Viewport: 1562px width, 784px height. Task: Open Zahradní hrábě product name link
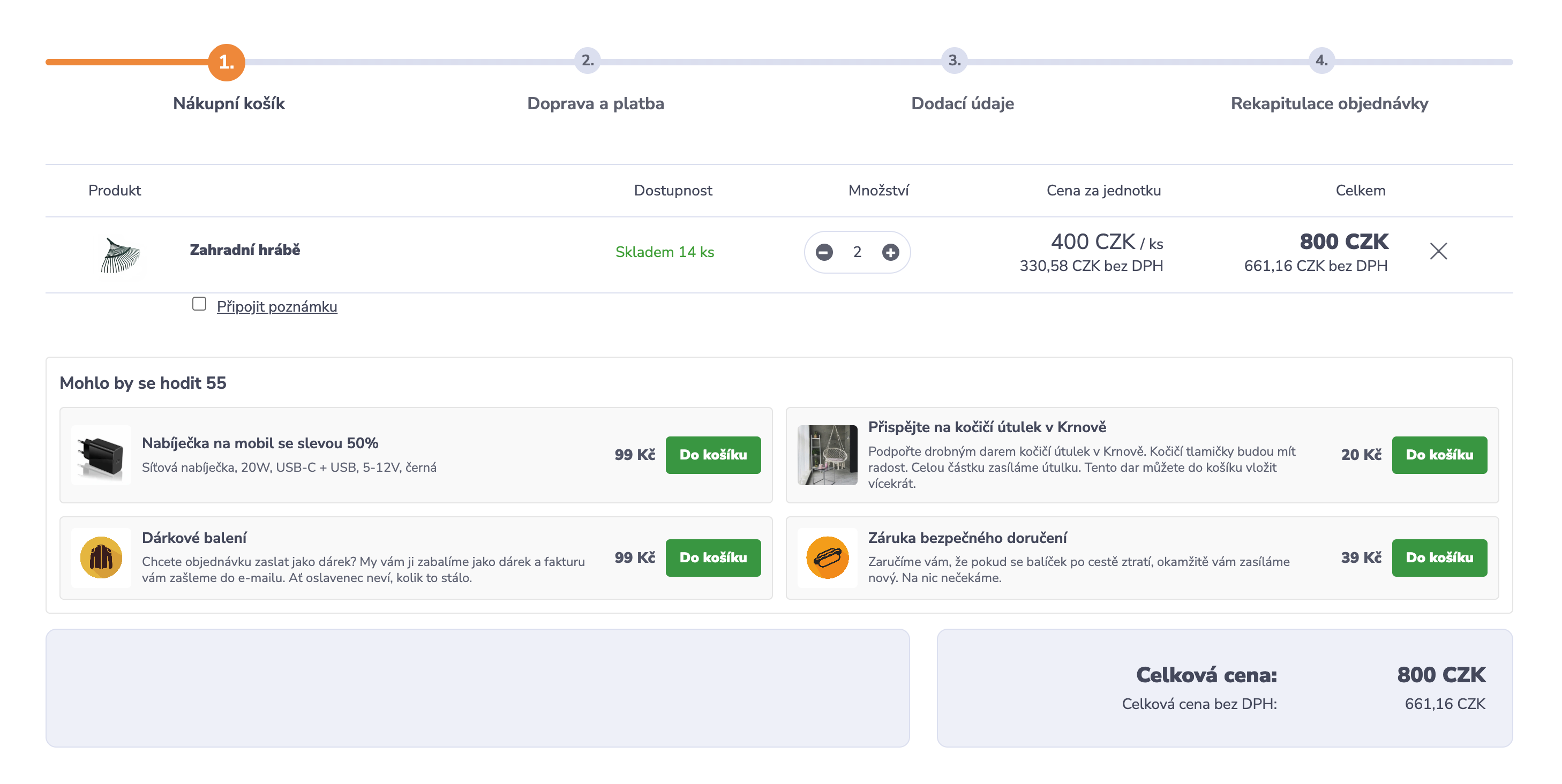point(244,250)
